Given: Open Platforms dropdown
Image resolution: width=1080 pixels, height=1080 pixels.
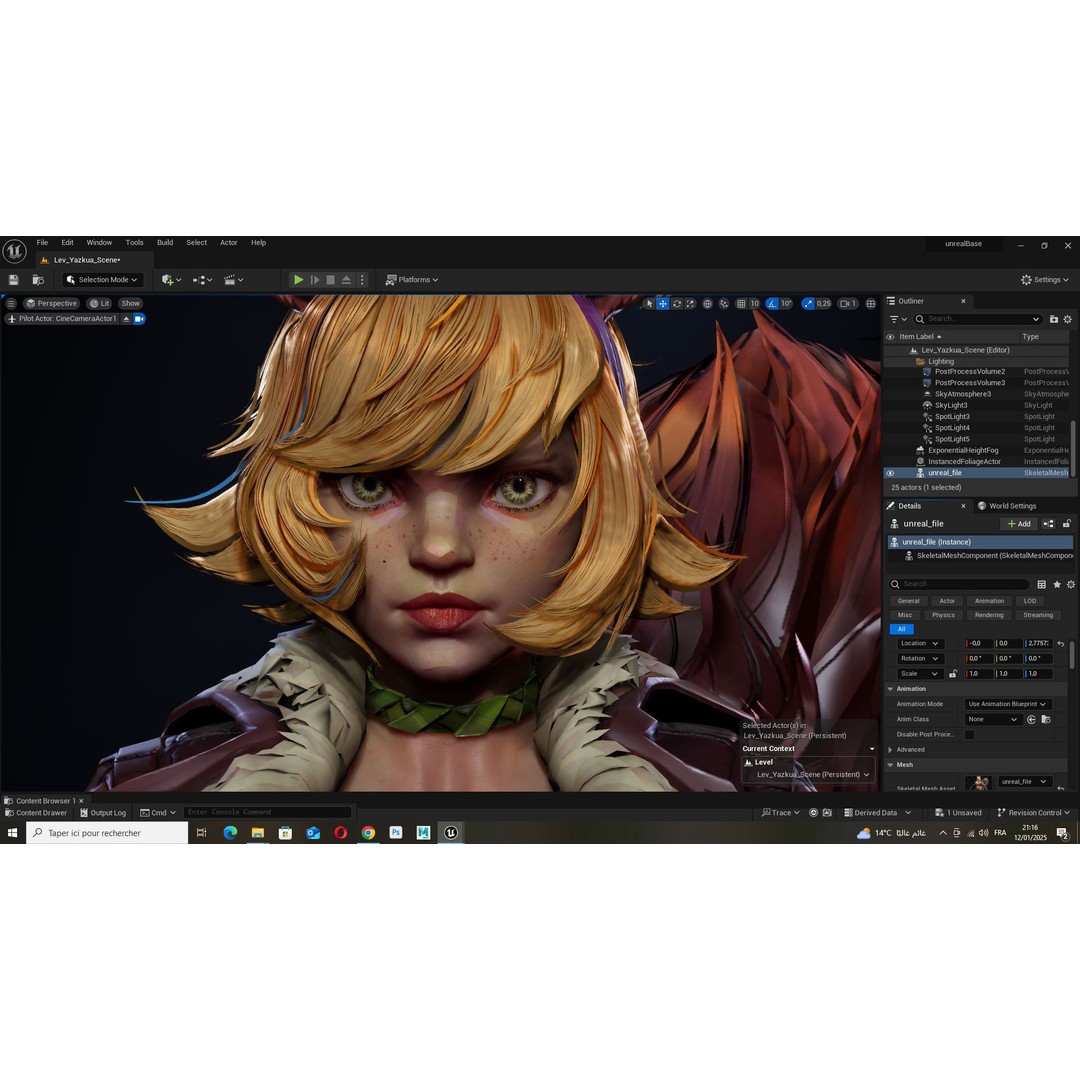Looking at the screenshot, I should 412,280.
